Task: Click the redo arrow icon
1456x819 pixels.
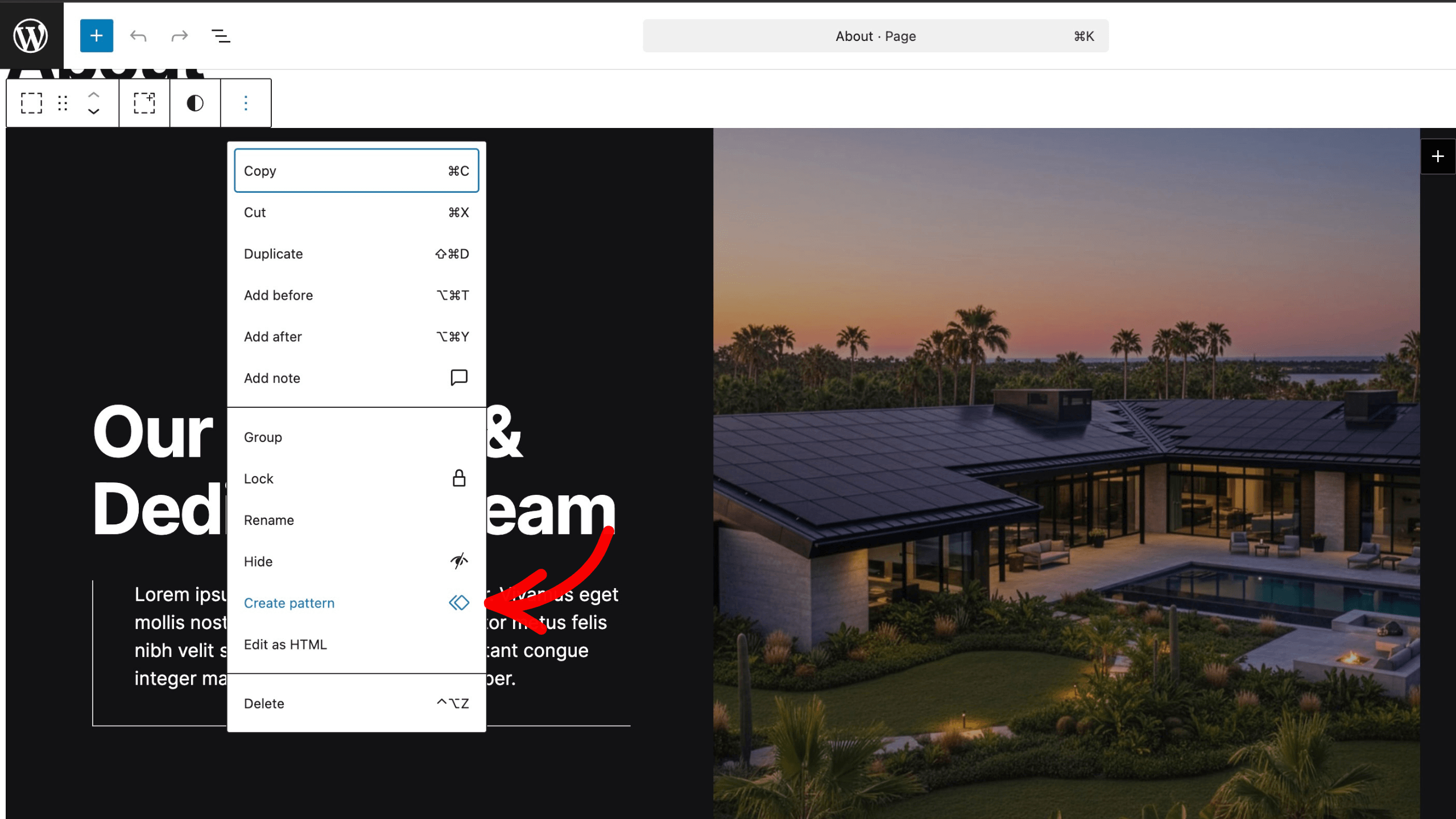Action: tap(179, 36)
